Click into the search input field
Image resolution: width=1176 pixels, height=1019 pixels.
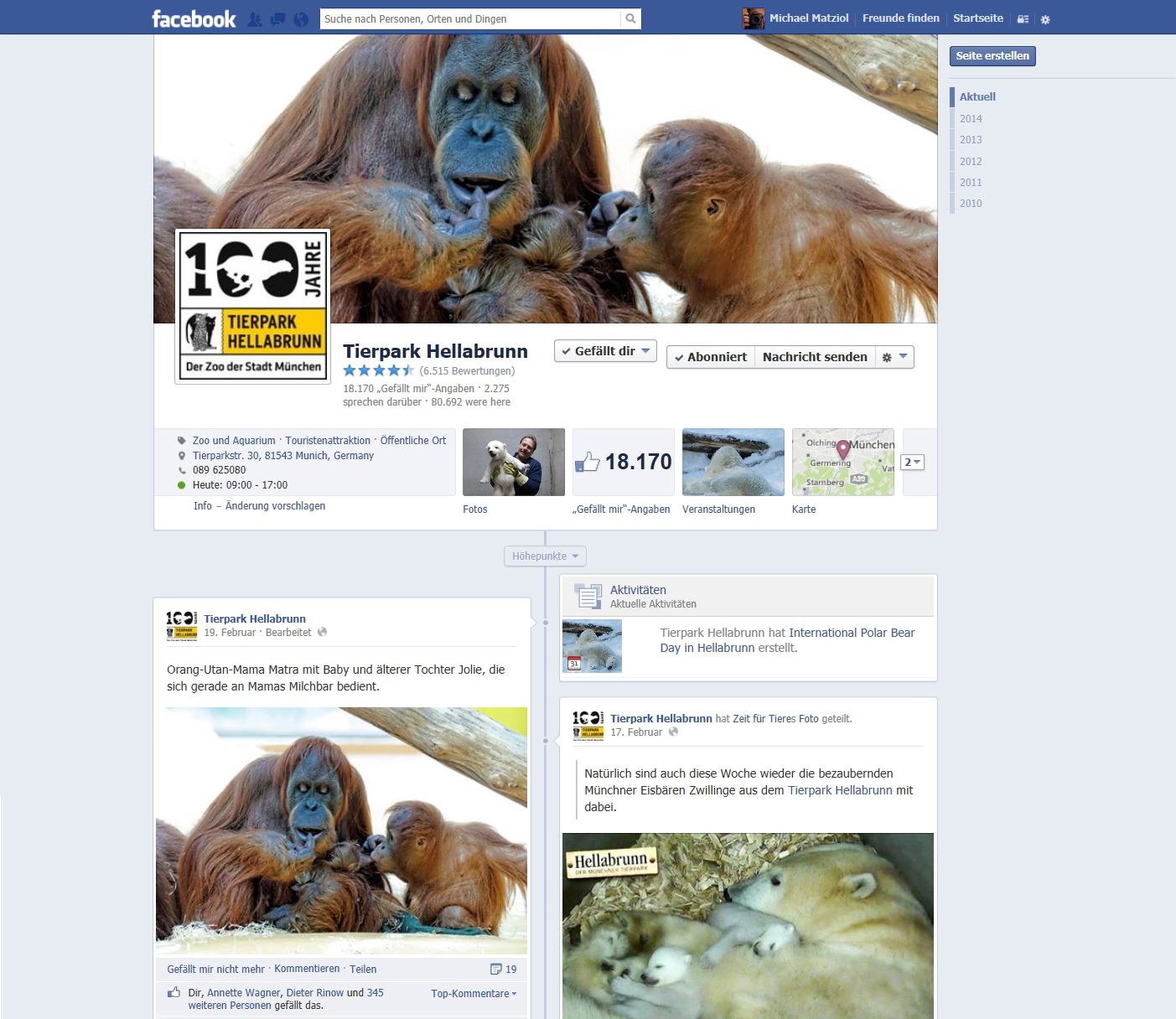(x=469, y=18)
